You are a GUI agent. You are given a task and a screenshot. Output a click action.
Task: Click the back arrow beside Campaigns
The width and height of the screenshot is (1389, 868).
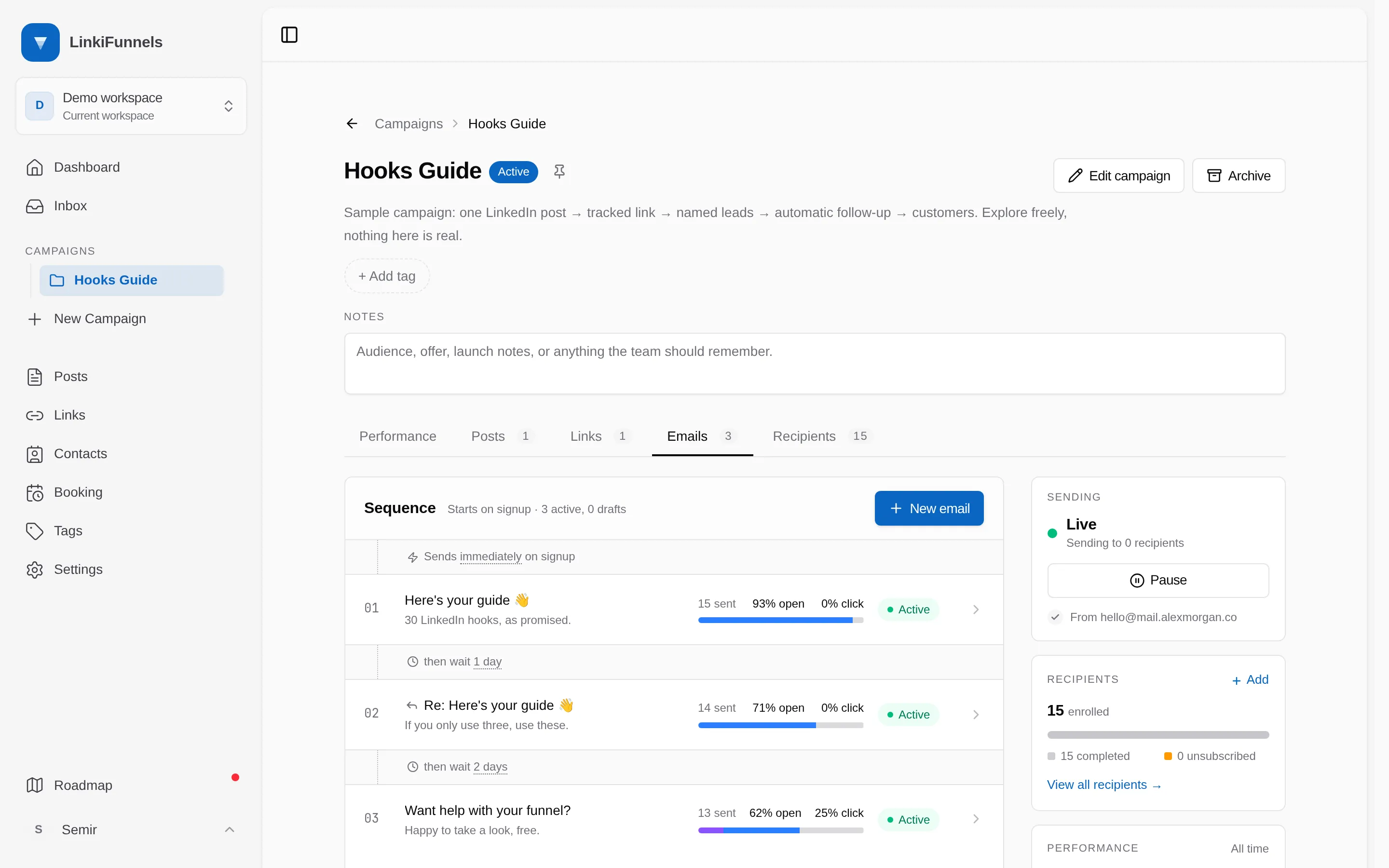352,123
